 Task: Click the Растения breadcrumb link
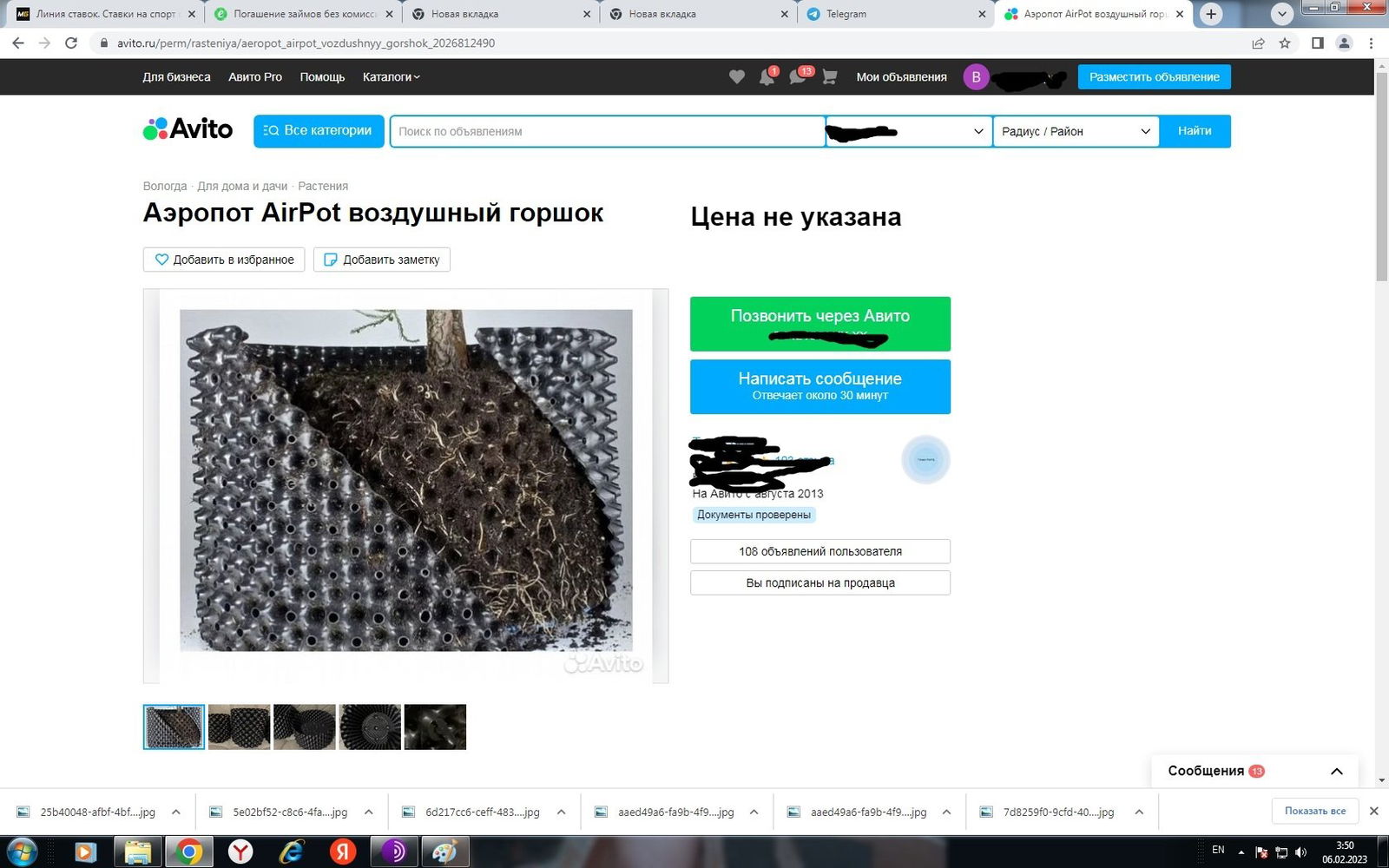[x=323, y=186]
